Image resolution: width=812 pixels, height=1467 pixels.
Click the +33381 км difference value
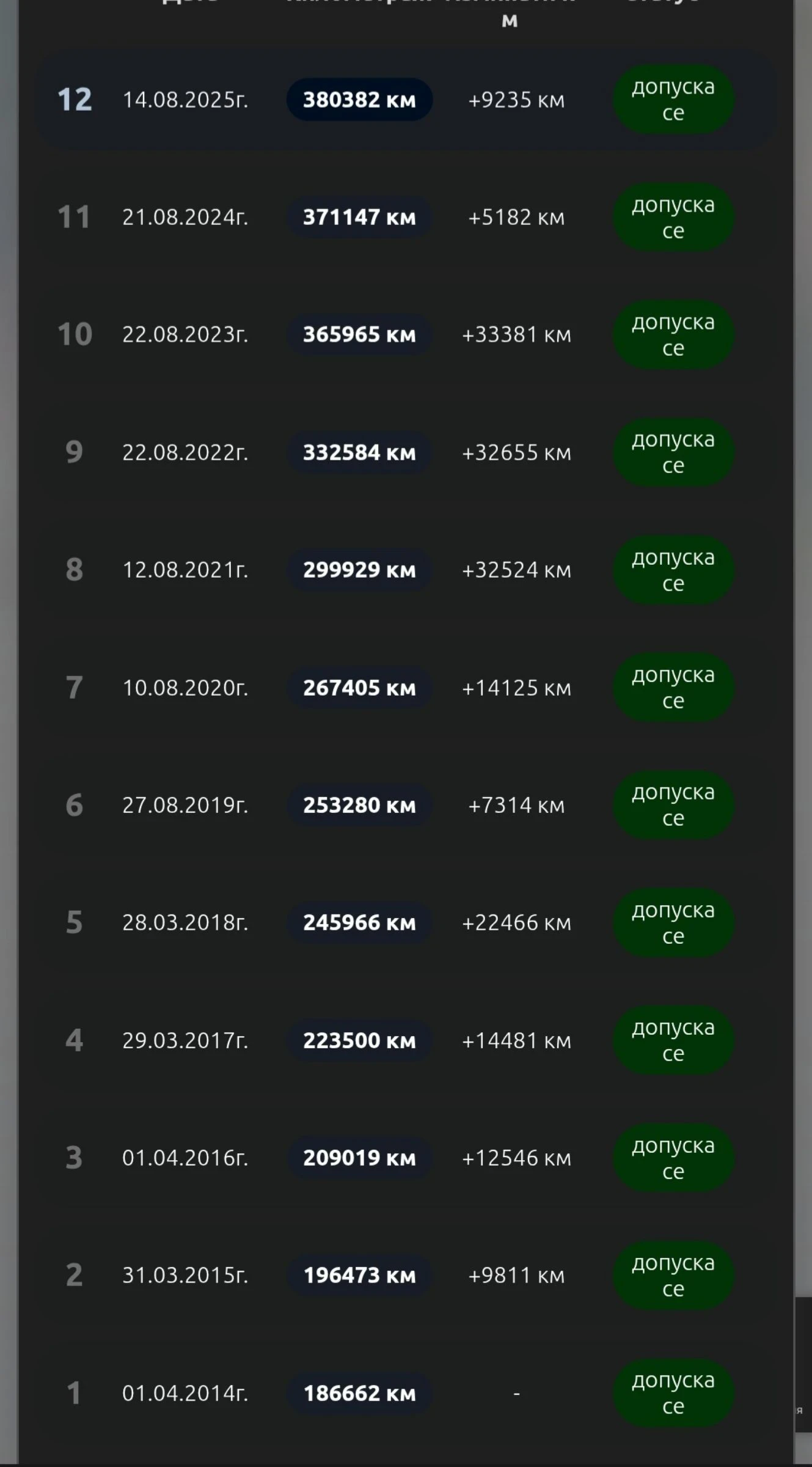pyautogui.click(x=516, y=334)
